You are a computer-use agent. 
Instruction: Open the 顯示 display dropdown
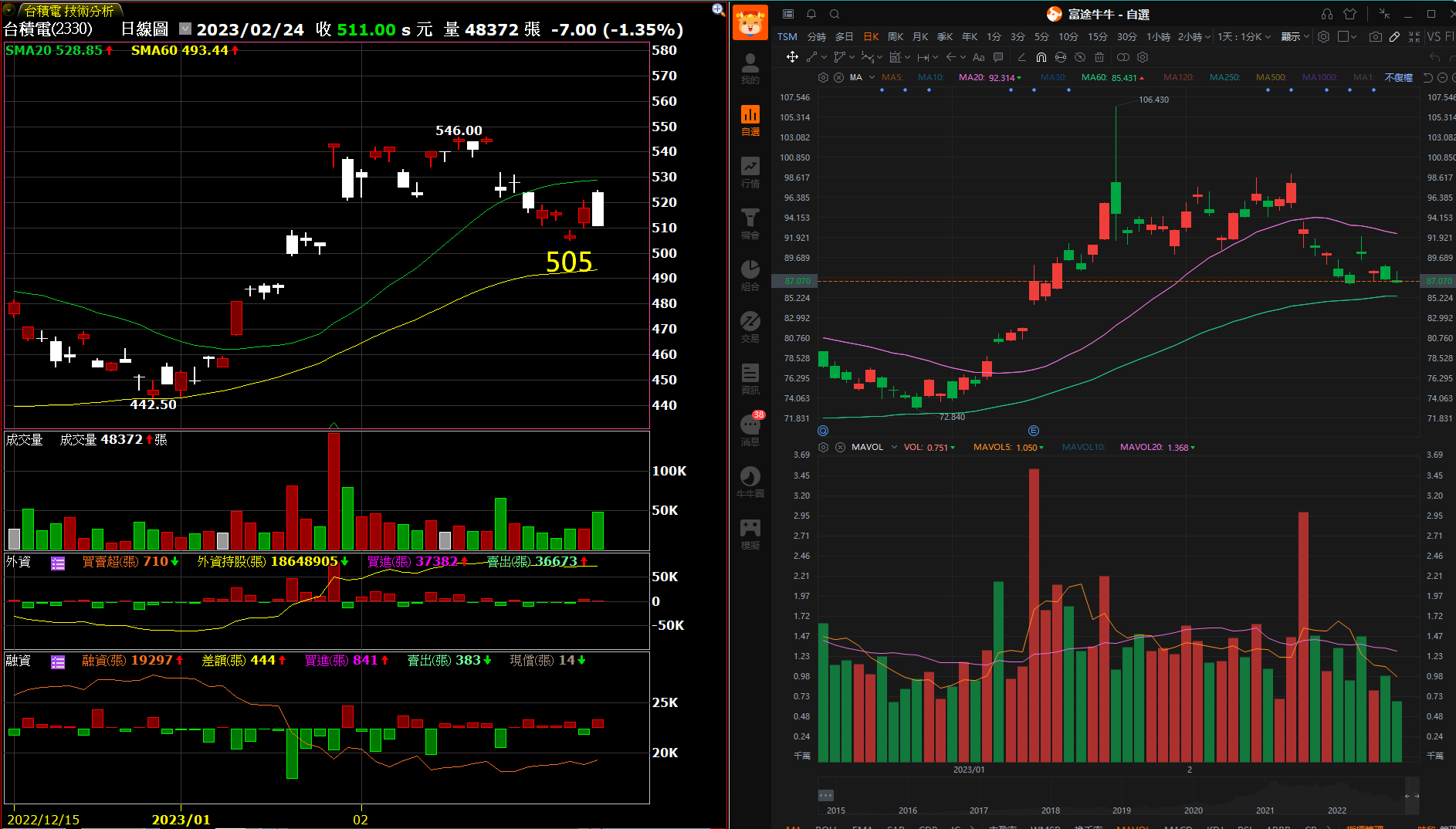[x=1295, y=36]
